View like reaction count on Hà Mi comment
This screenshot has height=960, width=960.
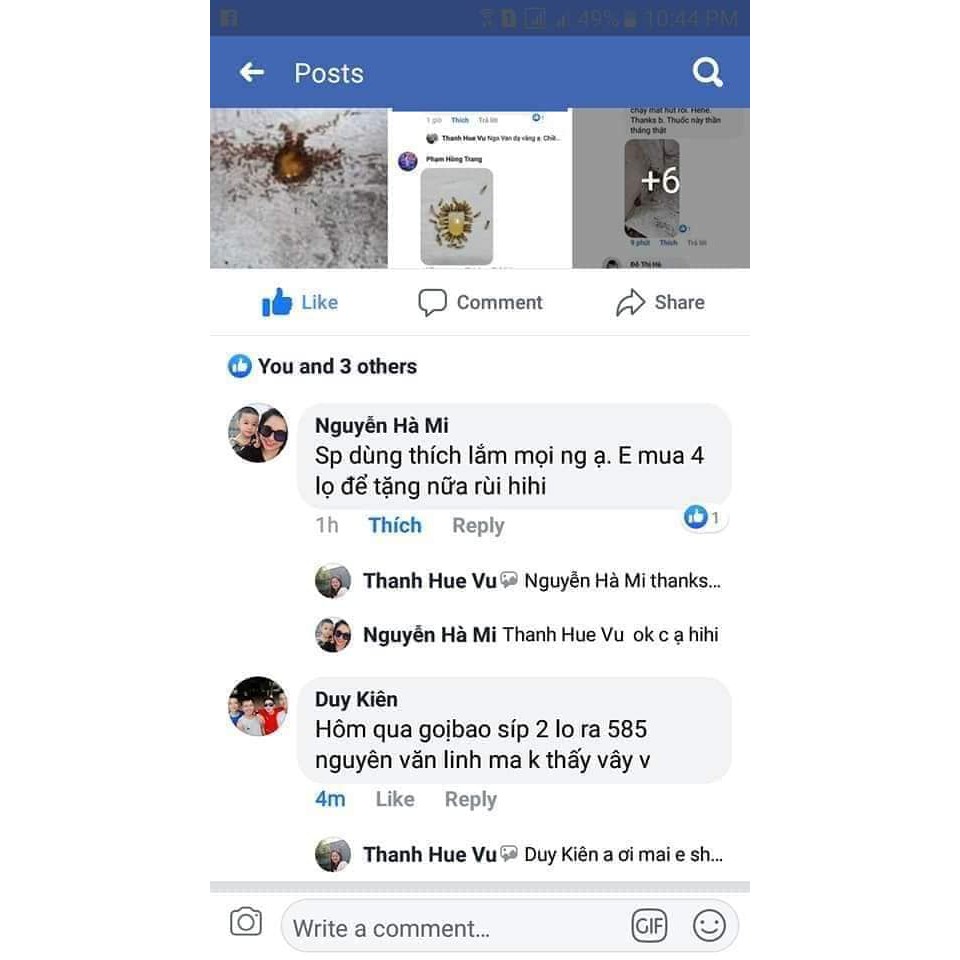click(x=703, y=517)
